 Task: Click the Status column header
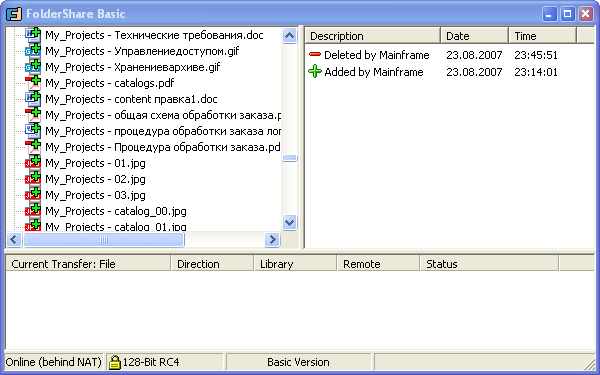click(x=489, y=264)
